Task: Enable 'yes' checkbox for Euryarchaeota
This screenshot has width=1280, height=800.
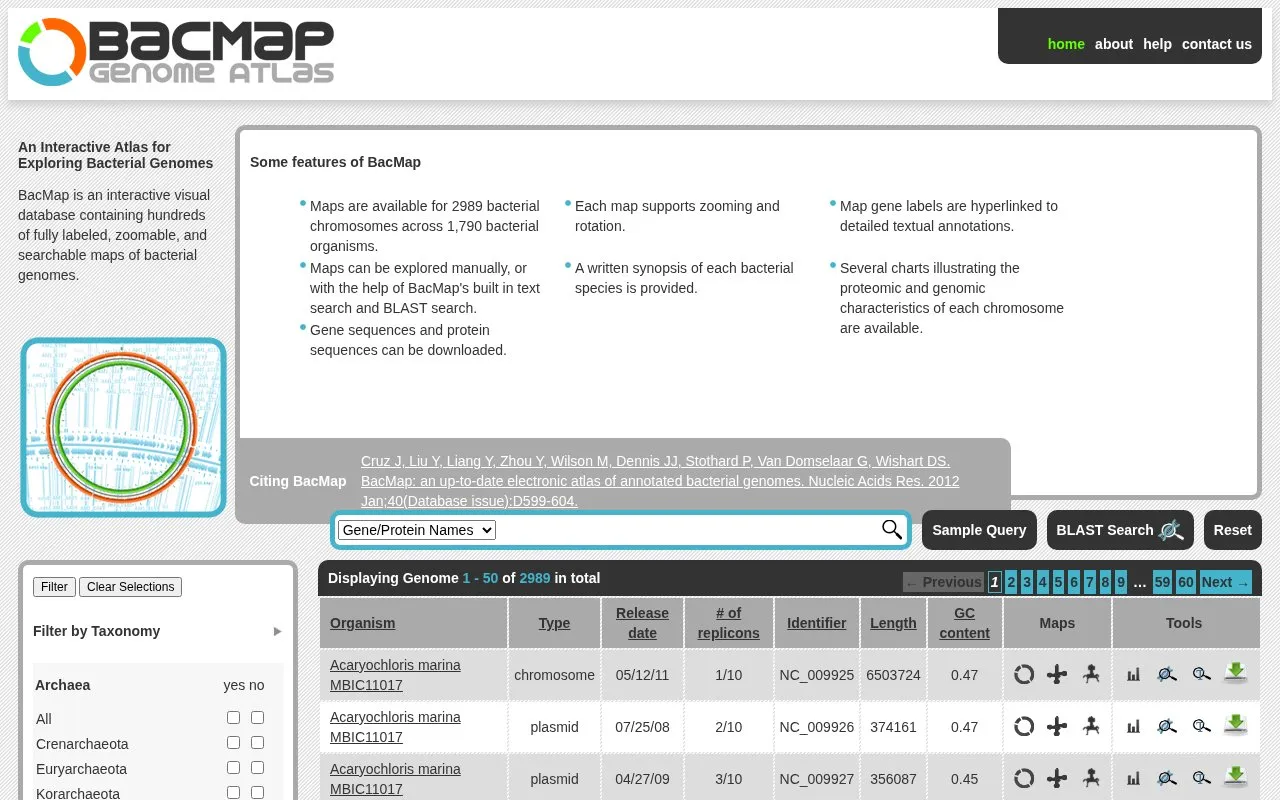Action: pos(233,768)
